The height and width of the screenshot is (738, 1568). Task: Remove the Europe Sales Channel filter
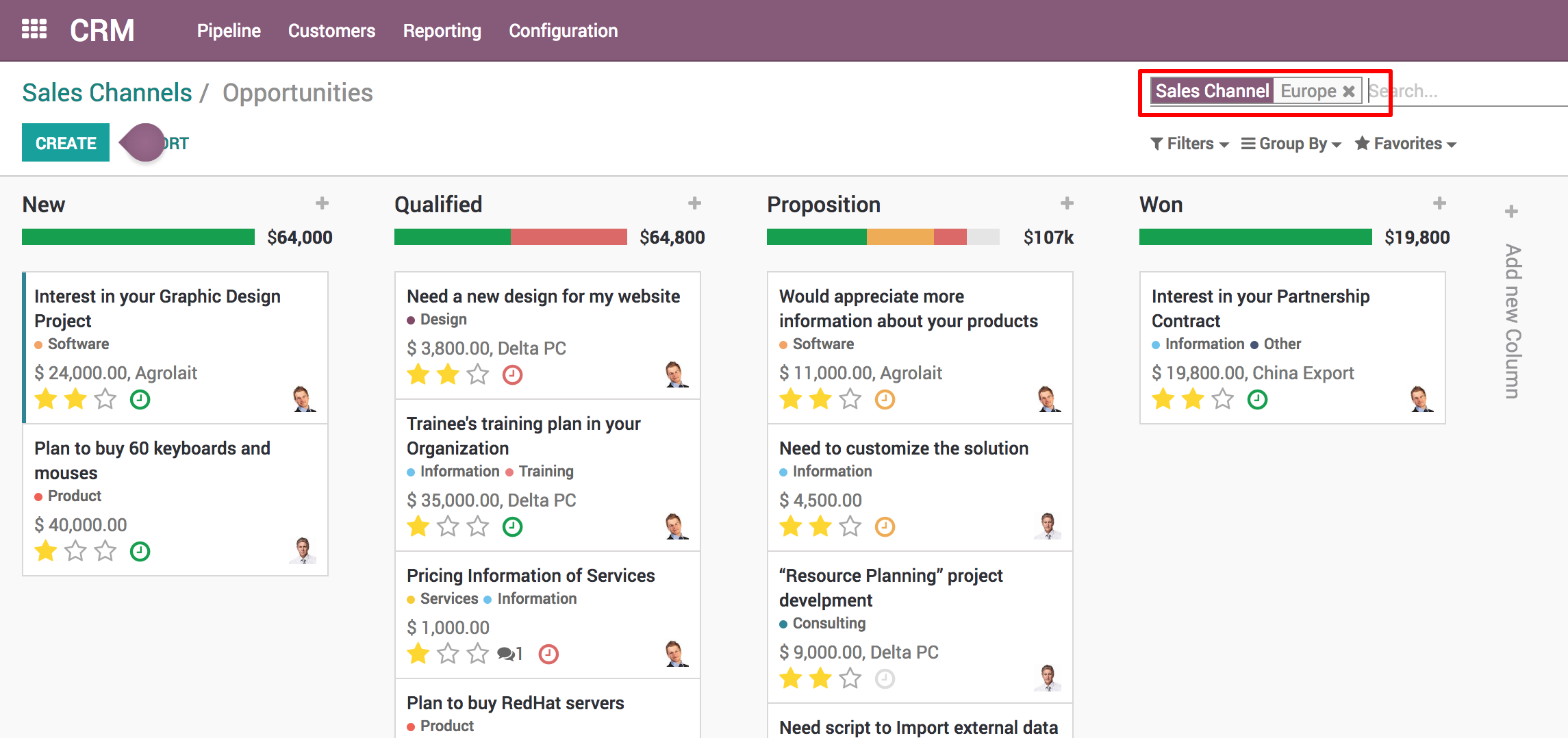coord(1348,91)
